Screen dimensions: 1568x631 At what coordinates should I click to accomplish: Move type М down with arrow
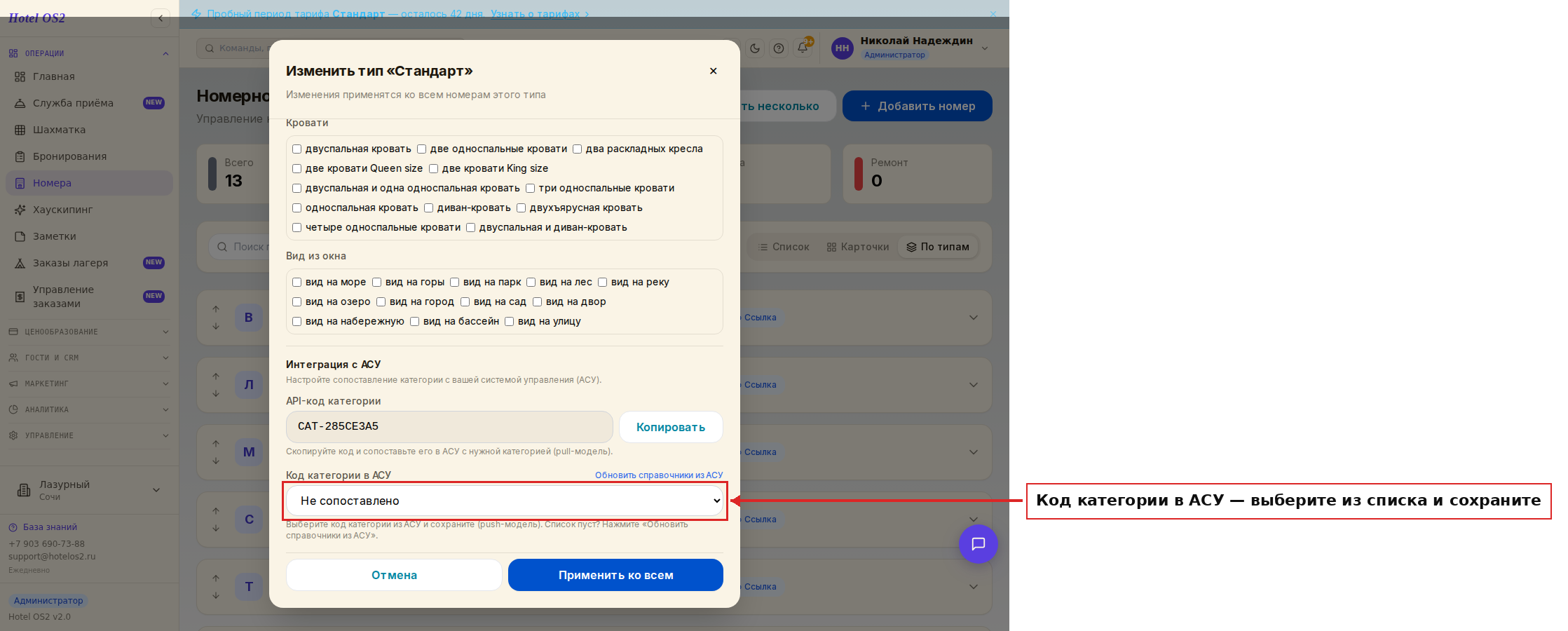[x=216, y=461]
